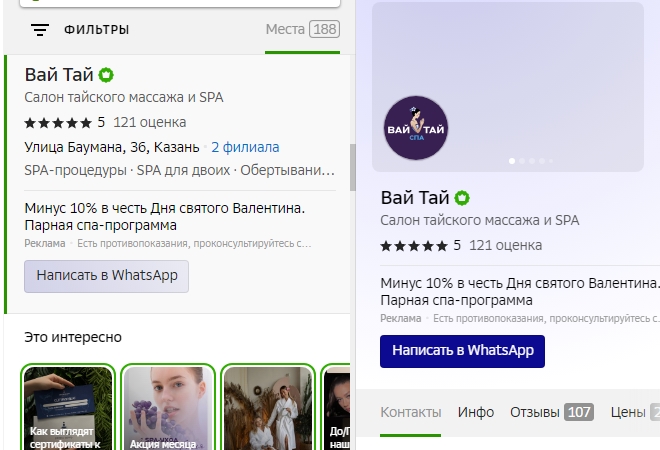Click the verified badge in the details panel
This screenshot has width=660, height=450.
(462, 198)
